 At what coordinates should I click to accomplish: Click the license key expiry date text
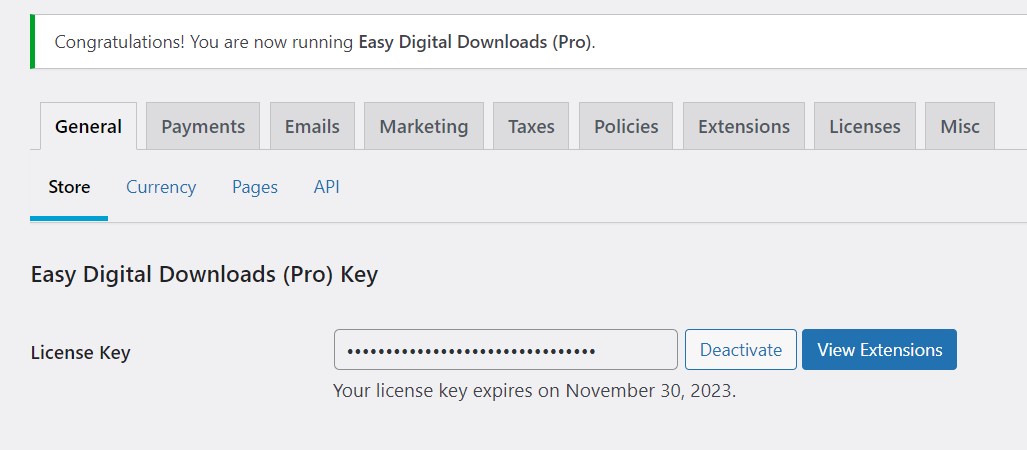(x=534, y=390)
